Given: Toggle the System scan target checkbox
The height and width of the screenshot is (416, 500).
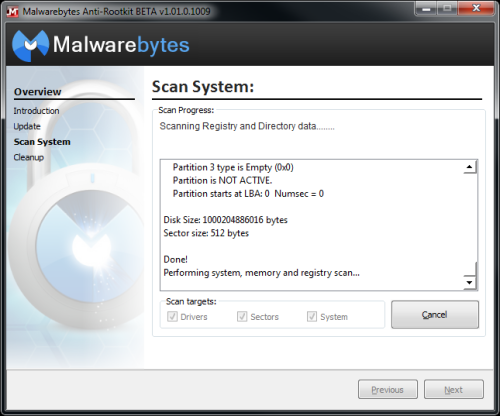Looking at the screenshot, I should point(312,316).
